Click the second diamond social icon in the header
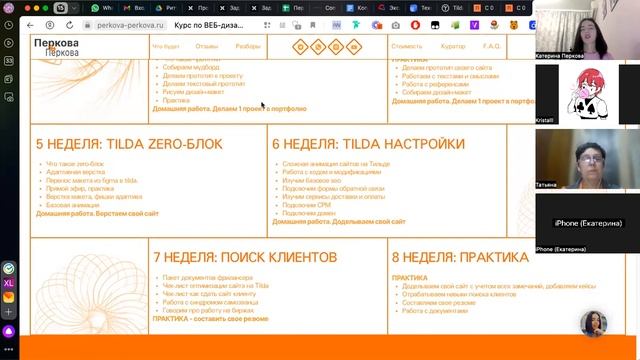This screenshot has height=360, width=640. click(318, 47)
